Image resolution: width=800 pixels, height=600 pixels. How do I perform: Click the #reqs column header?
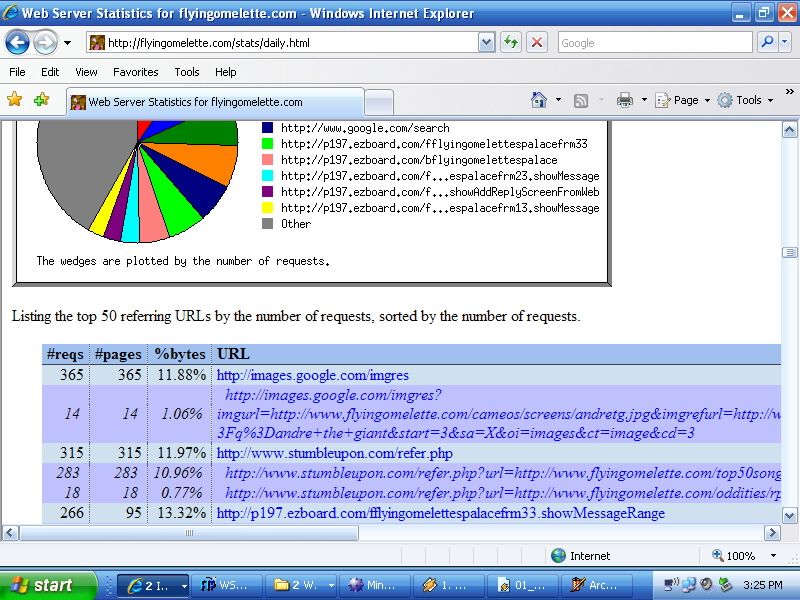65,354
